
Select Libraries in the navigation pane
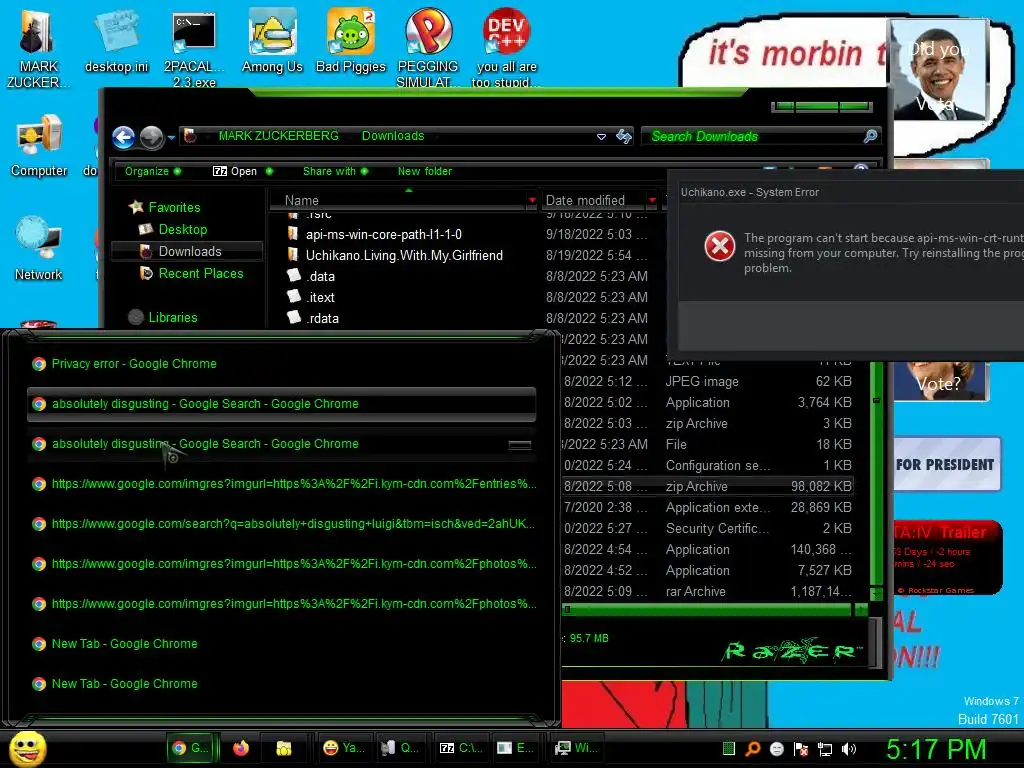coord(164,317)
